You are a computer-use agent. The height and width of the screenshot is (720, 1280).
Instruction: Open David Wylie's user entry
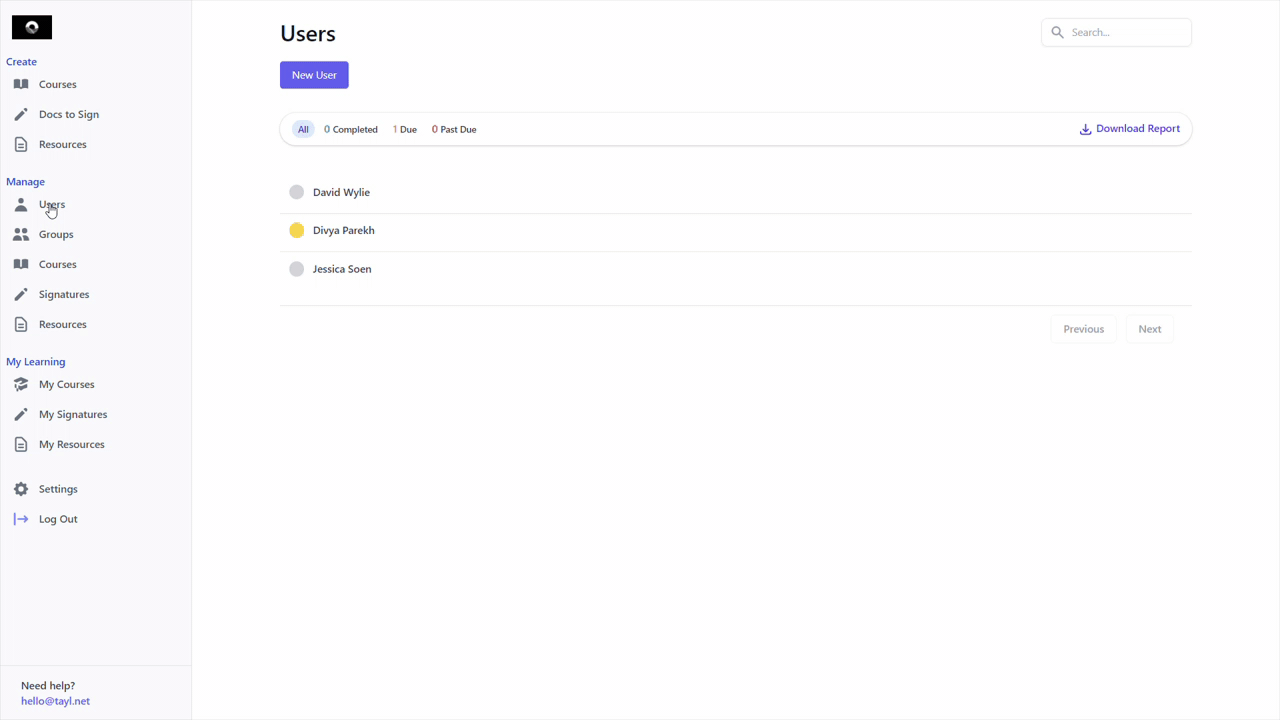click(x=341, y=192)
